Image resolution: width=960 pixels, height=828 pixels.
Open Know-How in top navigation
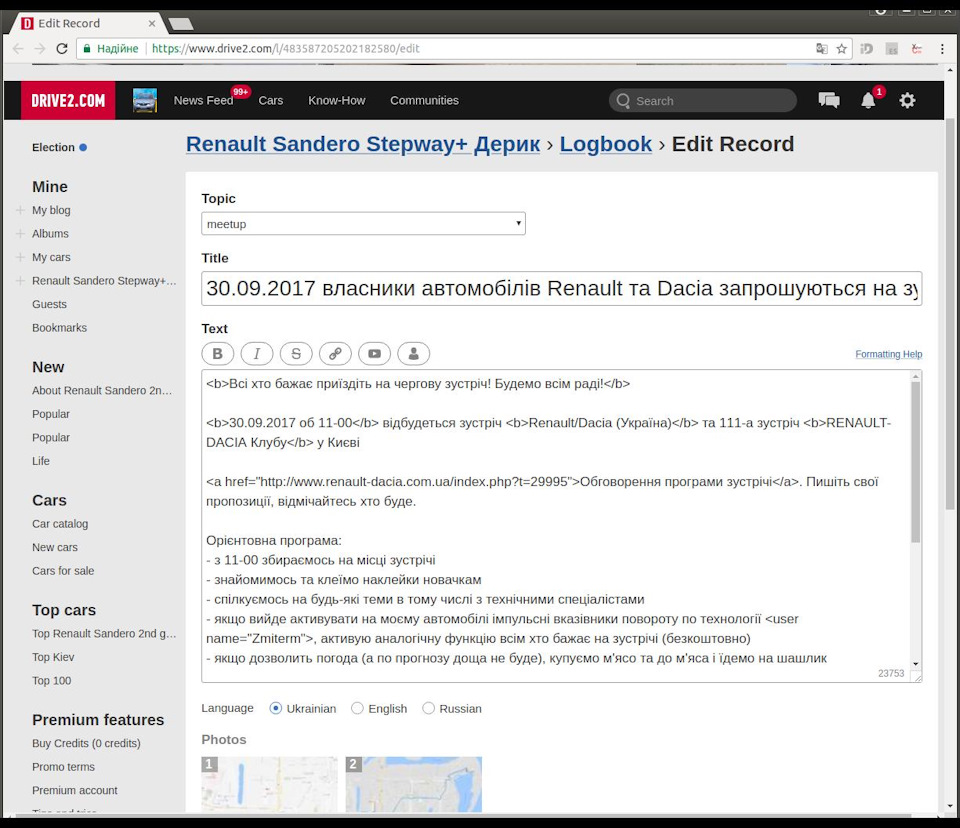tap(337, 100)
